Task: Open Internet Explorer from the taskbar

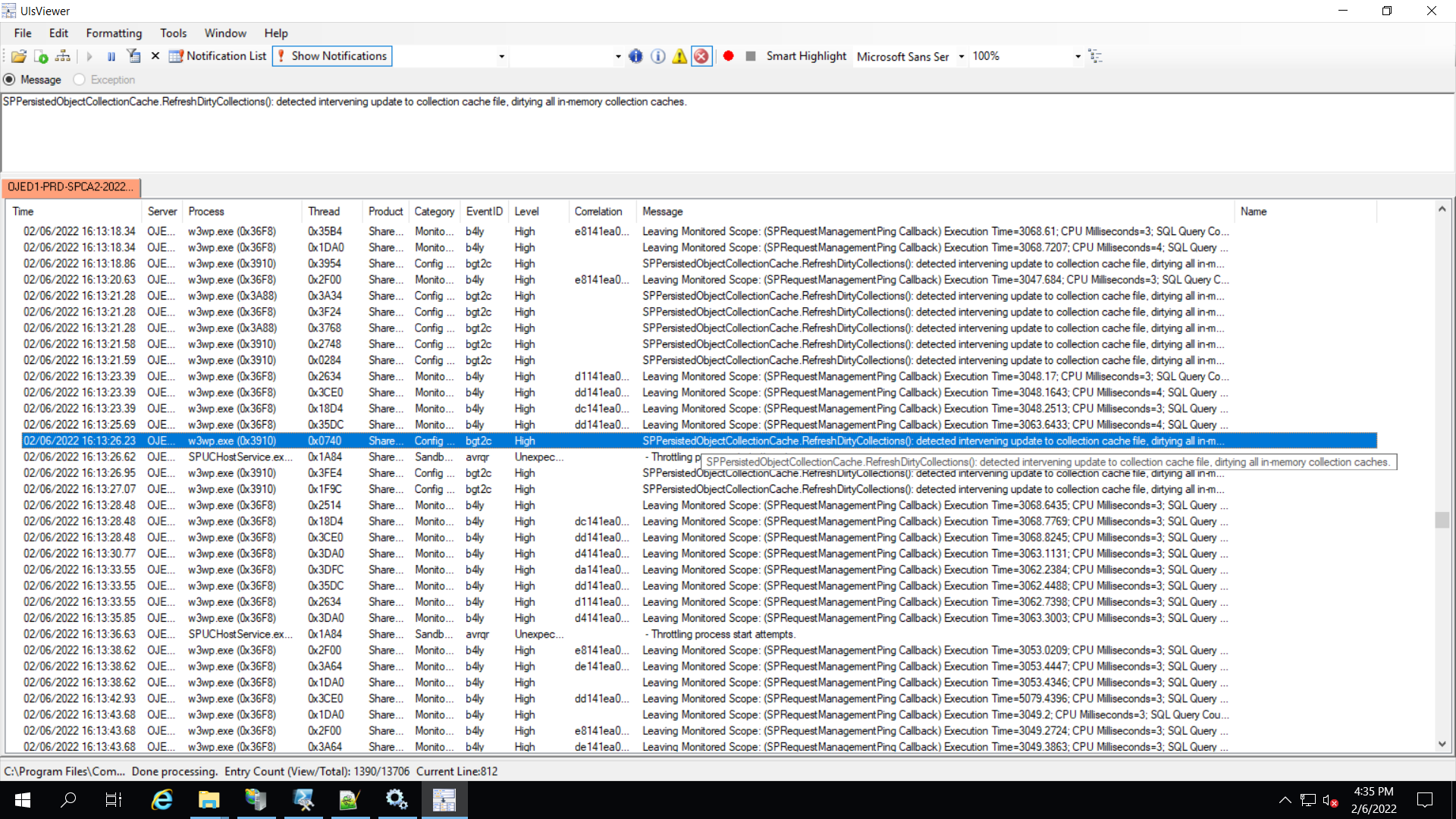Action: pyautogui.click(x=162, y=800)
